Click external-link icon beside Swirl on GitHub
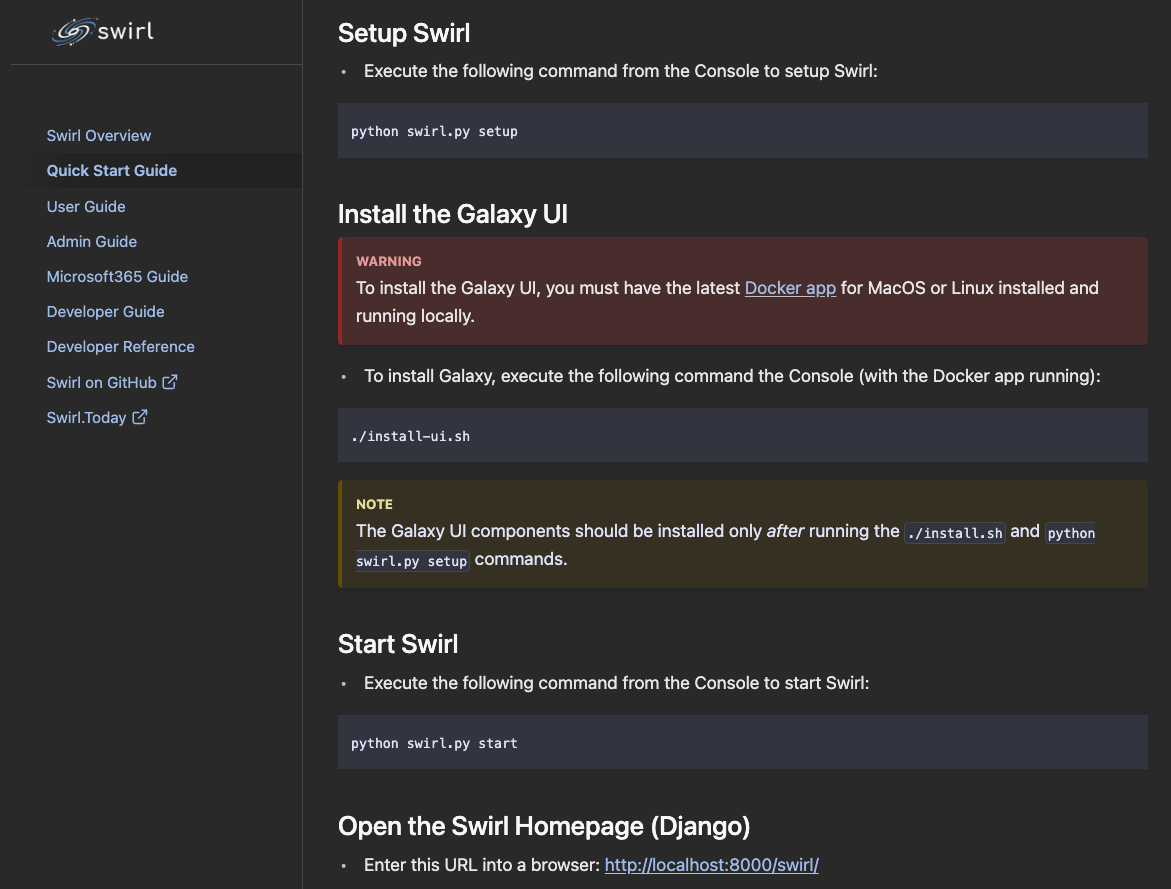This screenshot has width=1171, height=889. point(170,381)
